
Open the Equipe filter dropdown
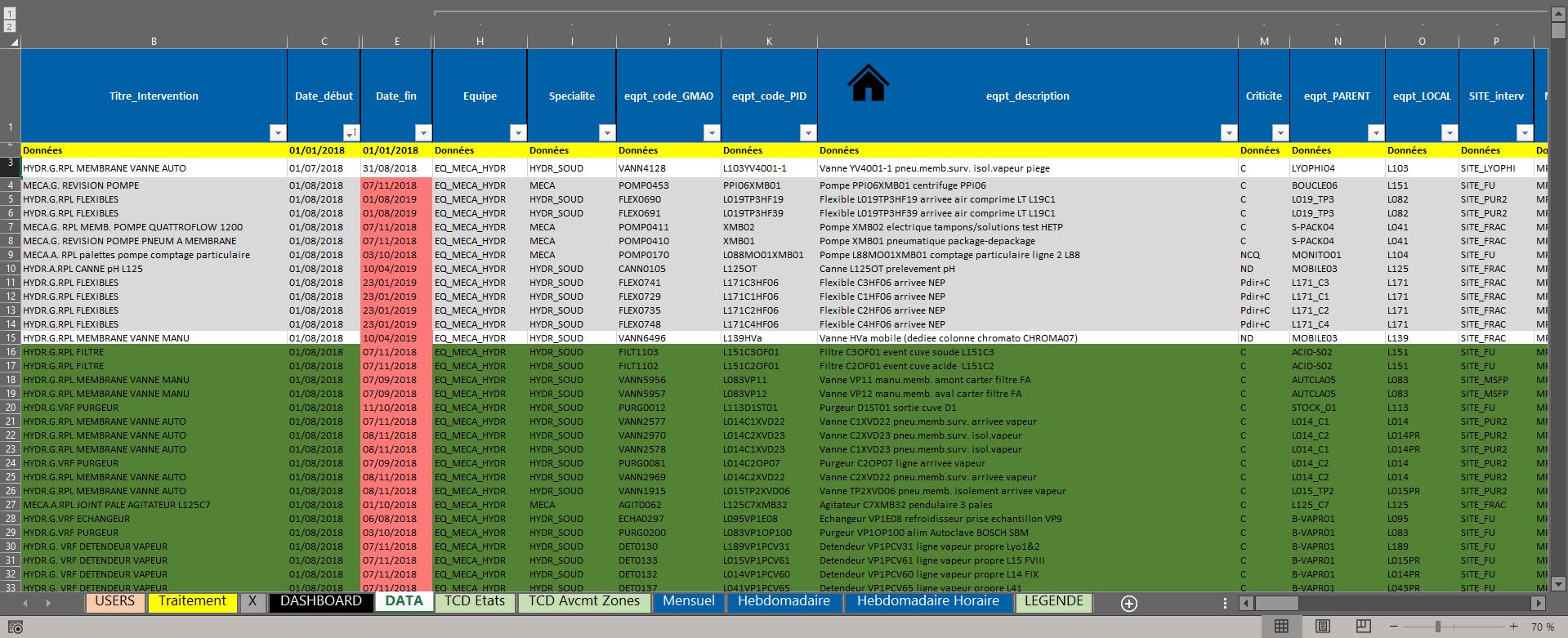pos(517,133)
